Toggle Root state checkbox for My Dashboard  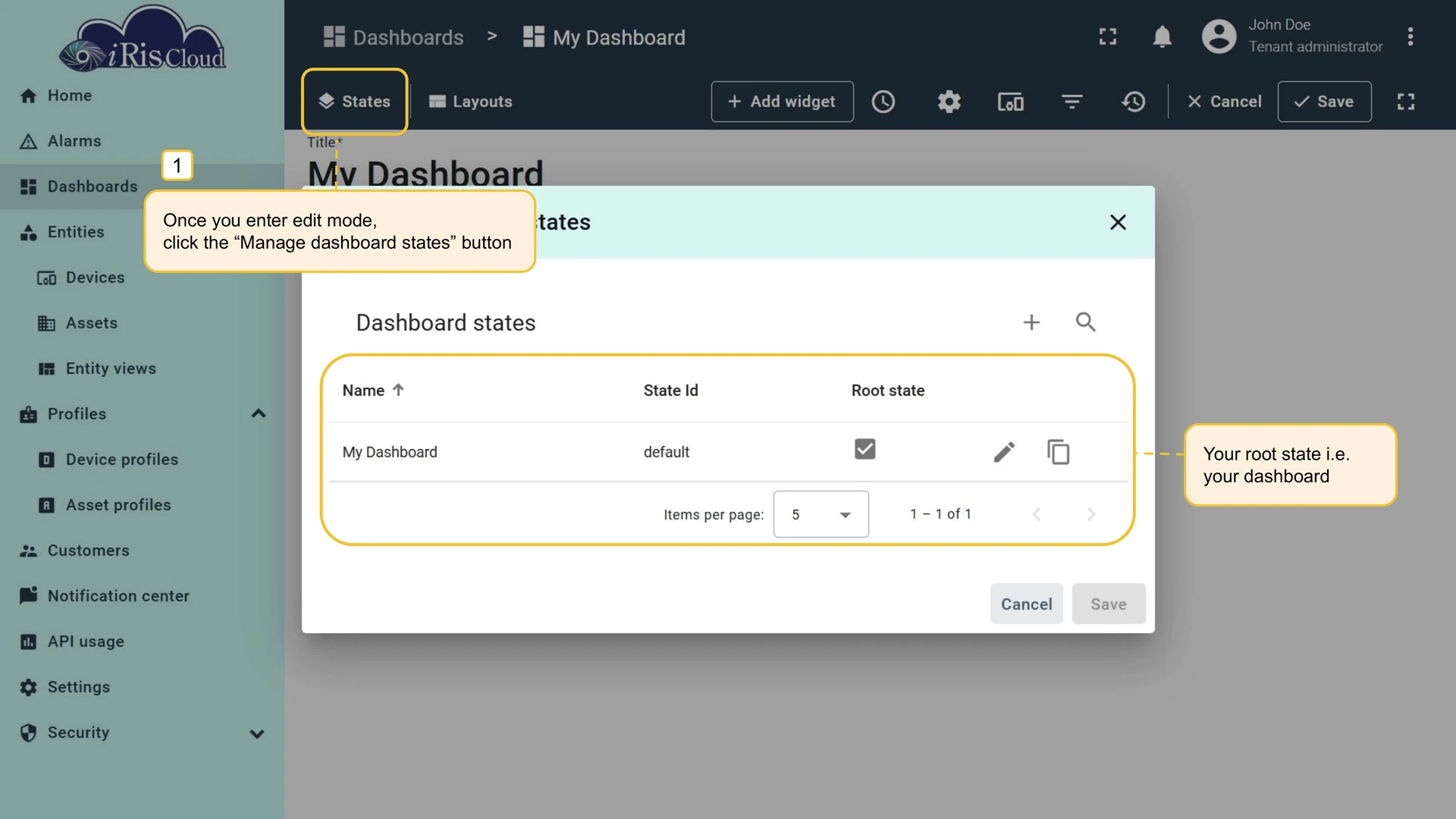coord(864,449)
